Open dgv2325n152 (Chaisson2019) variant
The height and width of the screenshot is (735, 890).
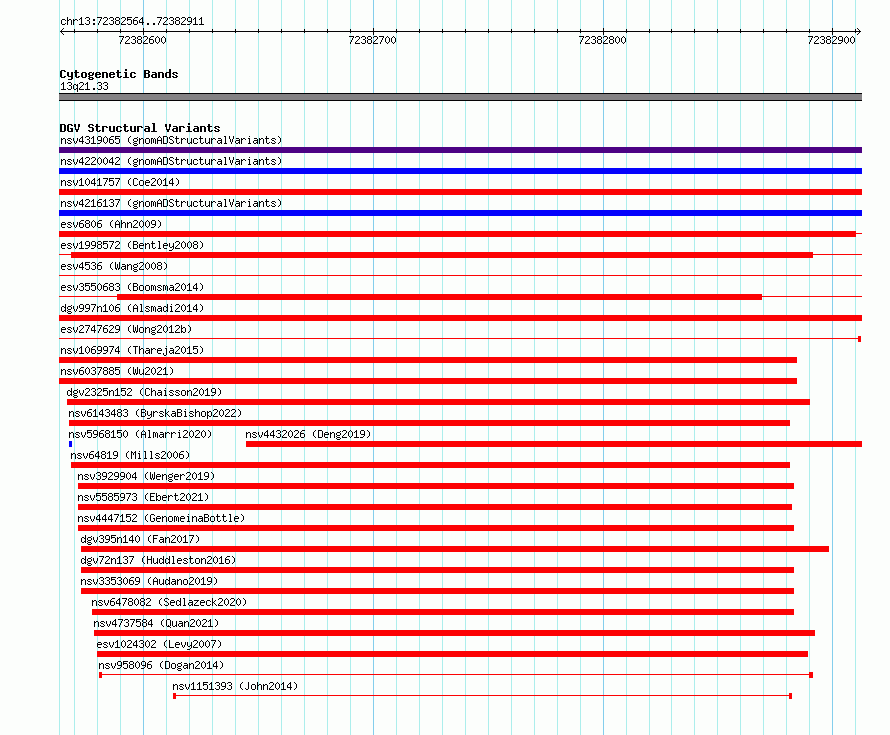(x=144, y=392)
